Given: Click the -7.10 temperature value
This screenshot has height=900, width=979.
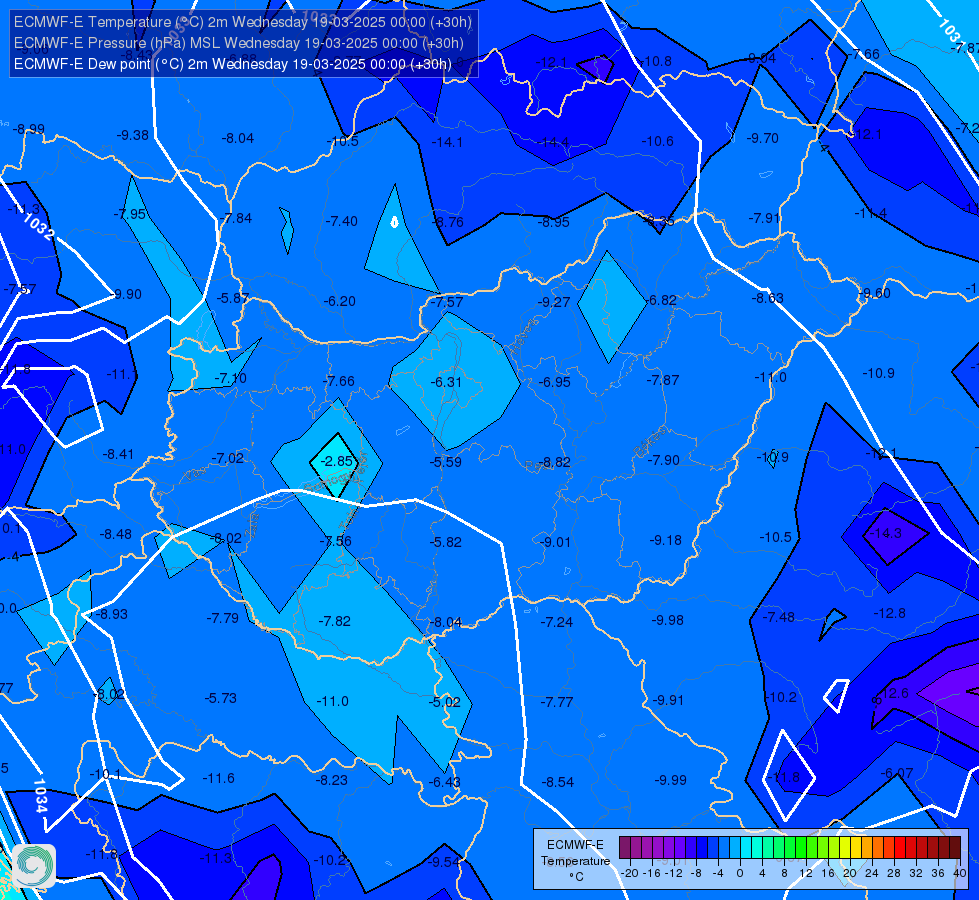Looking at the screenshot, I should coord(230,378).
